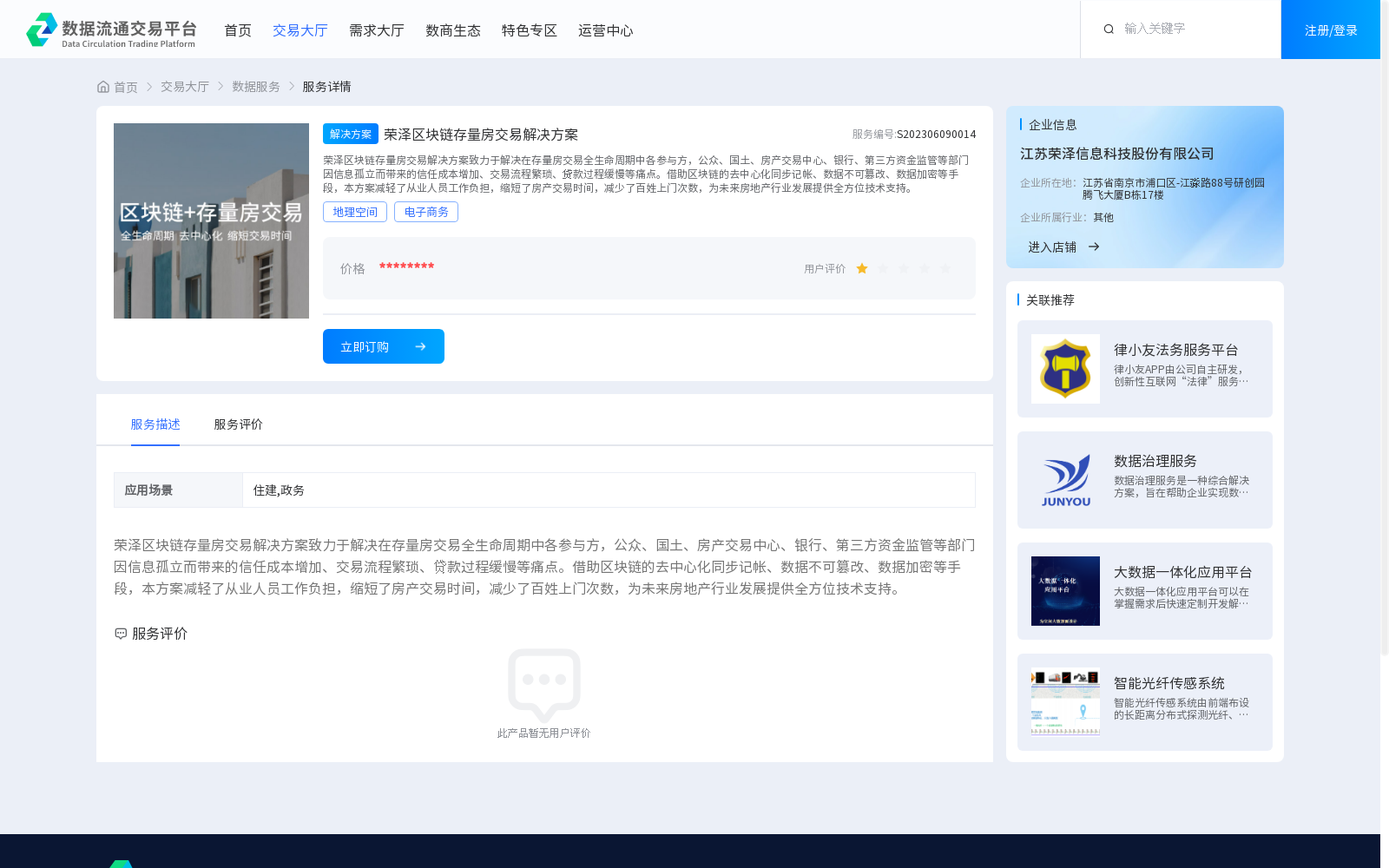Click the masked price asterisks
Image resolution: width=1389 pixels, height=868 pixels.
406,266
